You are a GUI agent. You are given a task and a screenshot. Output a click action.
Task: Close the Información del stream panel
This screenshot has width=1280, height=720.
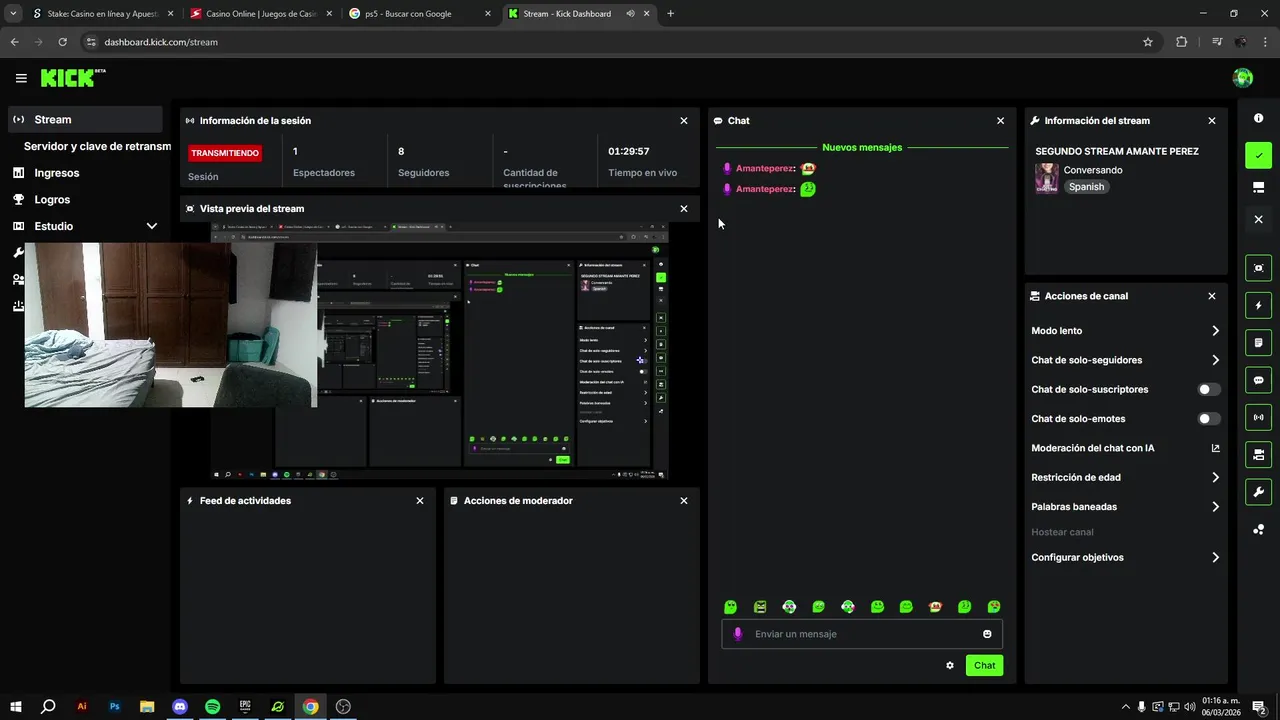1212,121
